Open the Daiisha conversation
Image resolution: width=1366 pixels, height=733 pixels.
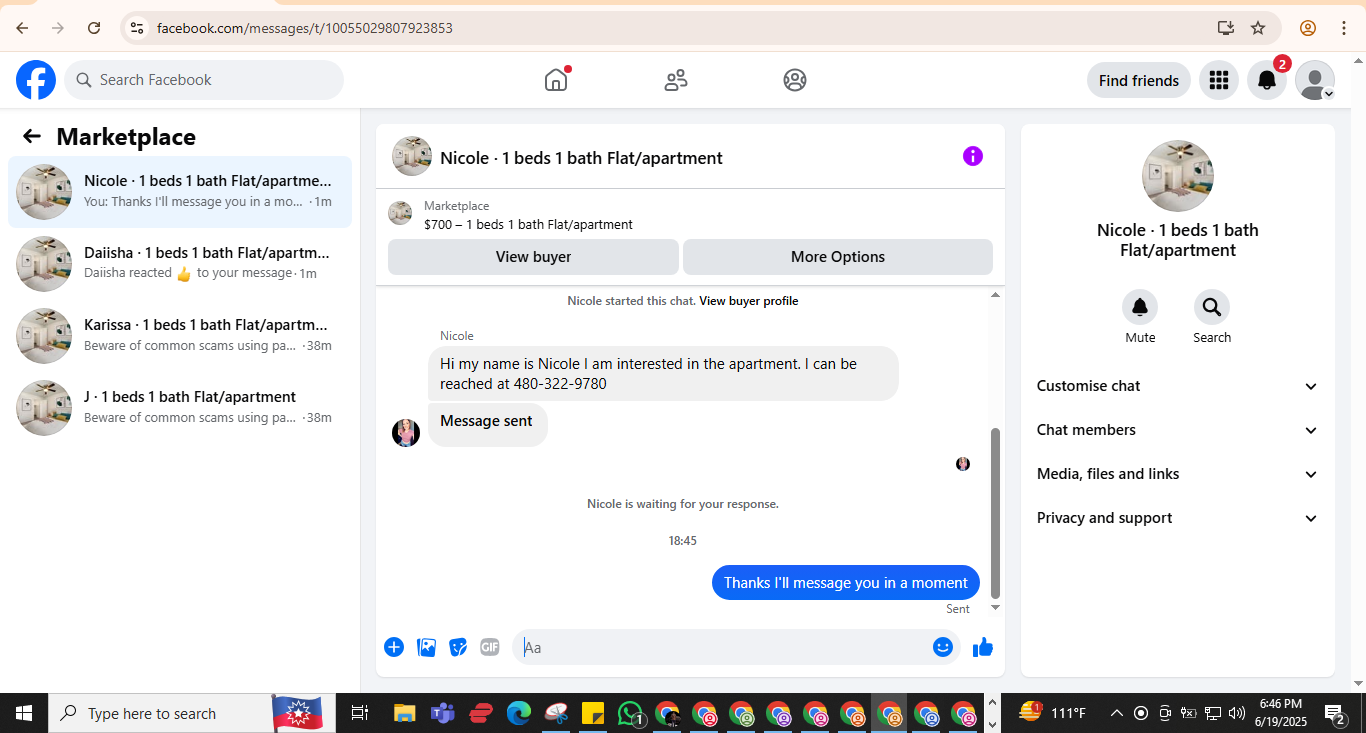(x=180, y=264)
